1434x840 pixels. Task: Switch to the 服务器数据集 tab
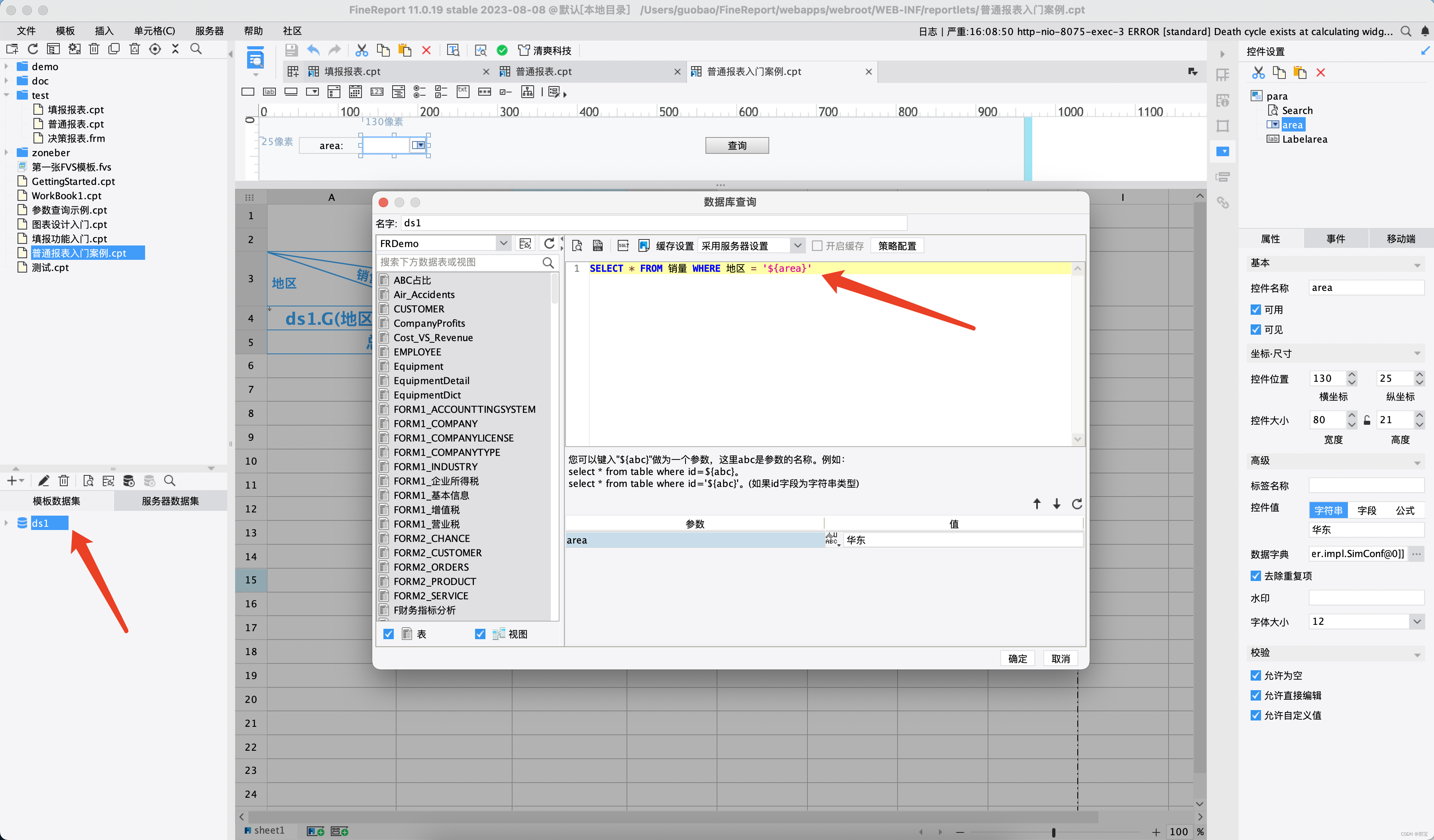[x=170, y=501]
